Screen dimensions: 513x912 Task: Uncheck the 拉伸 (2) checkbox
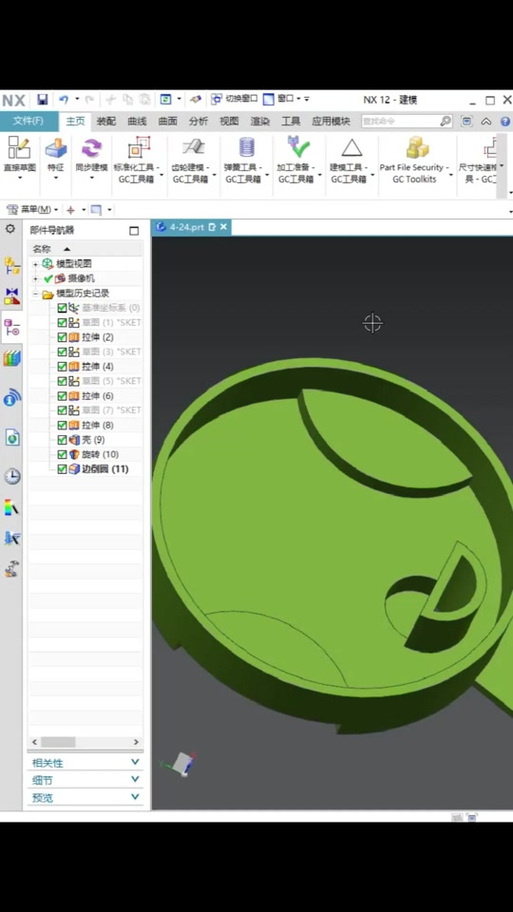62,337
